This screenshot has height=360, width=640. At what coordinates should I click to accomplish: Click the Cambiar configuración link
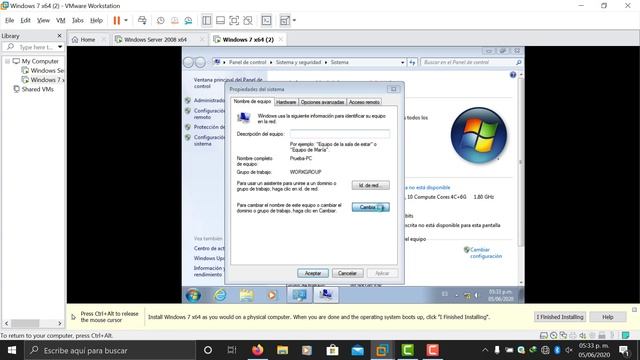pyautogui.click(x=486, y=253)
